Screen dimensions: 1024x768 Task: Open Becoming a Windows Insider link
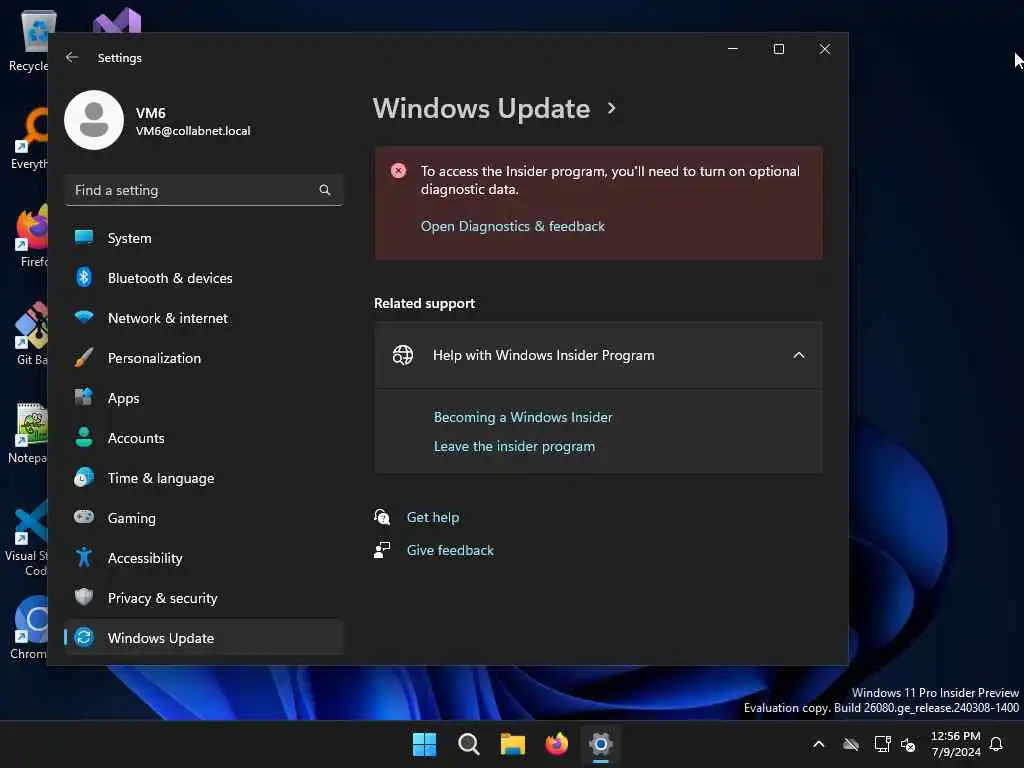tap(523, 417)
